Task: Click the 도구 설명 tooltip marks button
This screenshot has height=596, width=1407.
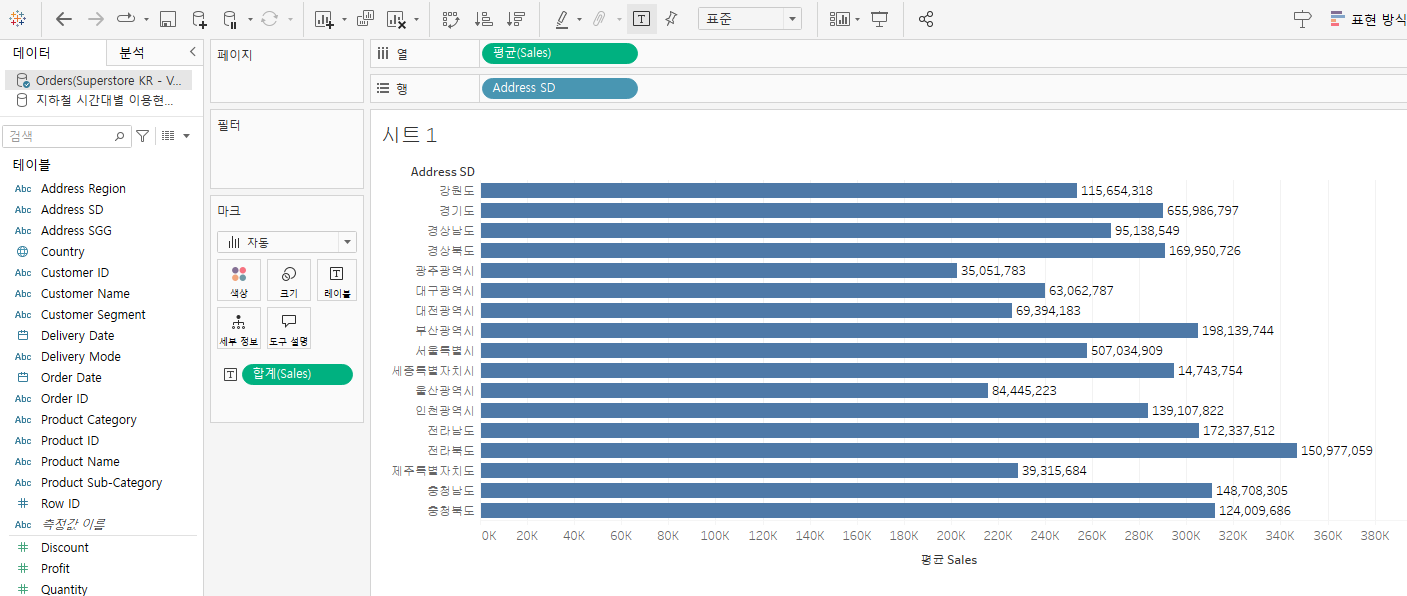Action: (289, 328)
